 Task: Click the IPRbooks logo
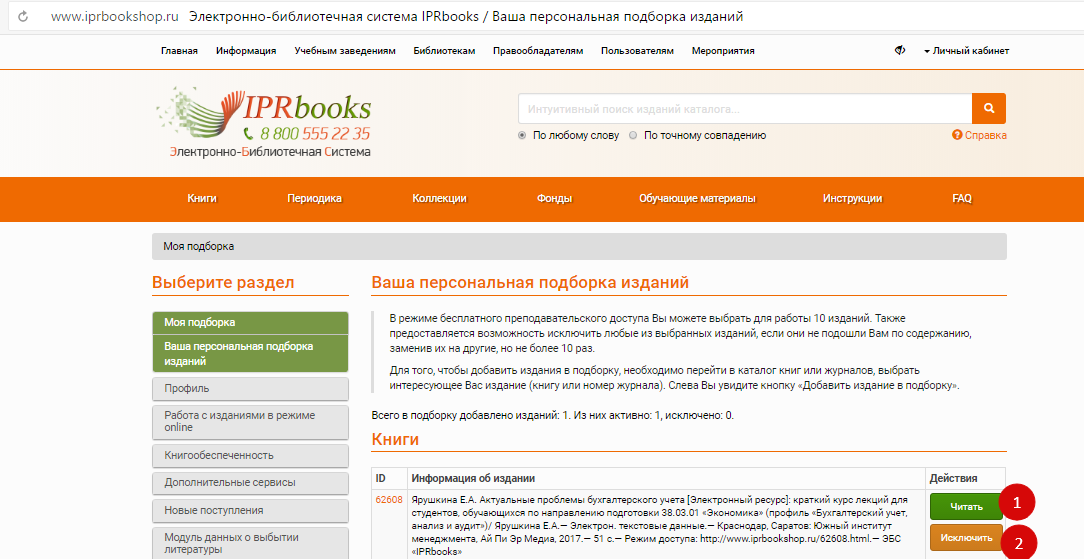click(265, 120)
